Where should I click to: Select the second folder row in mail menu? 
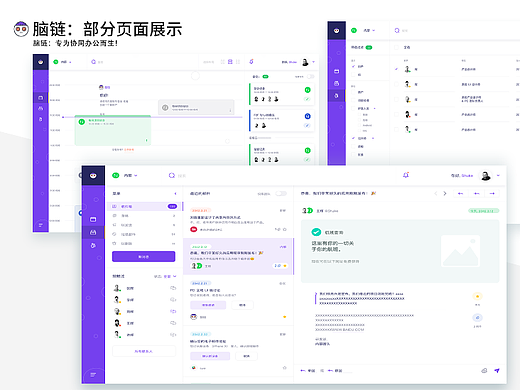point(145,216)
